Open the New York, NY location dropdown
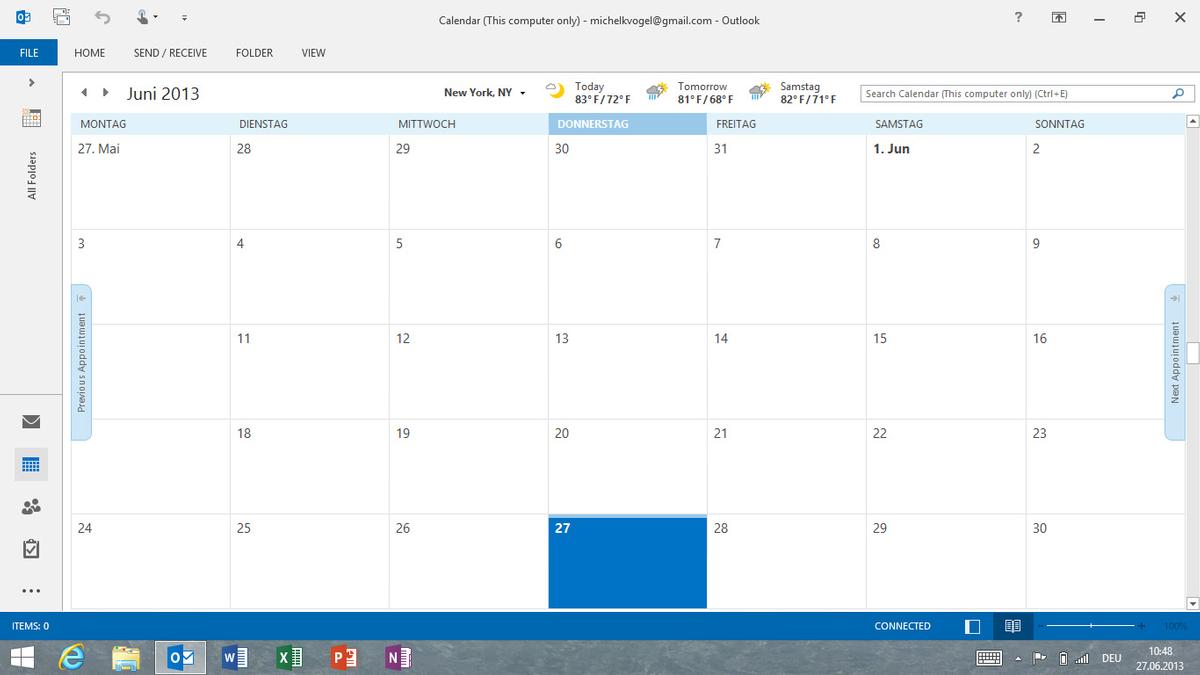Image resolution: width=1200 pixels, height=675 pixels. coord(523,93)
